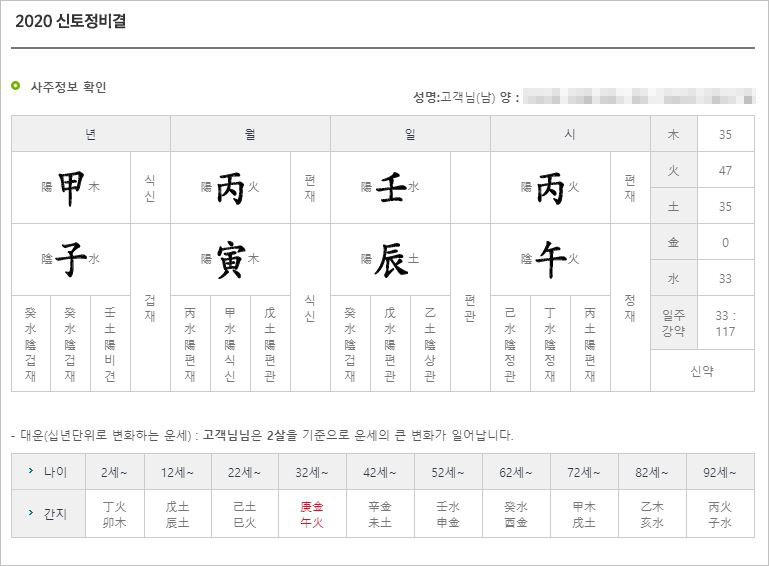Click the 寅 month branch character

231,260
